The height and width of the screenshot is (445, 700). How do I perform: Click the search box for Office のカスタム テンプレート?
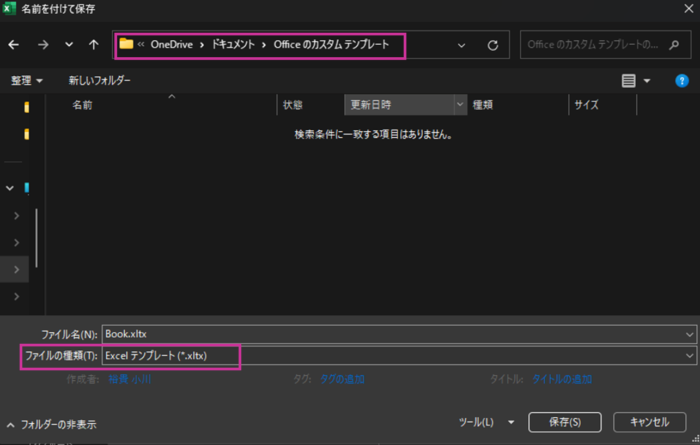pyautogui.click(x=598, y=45)
